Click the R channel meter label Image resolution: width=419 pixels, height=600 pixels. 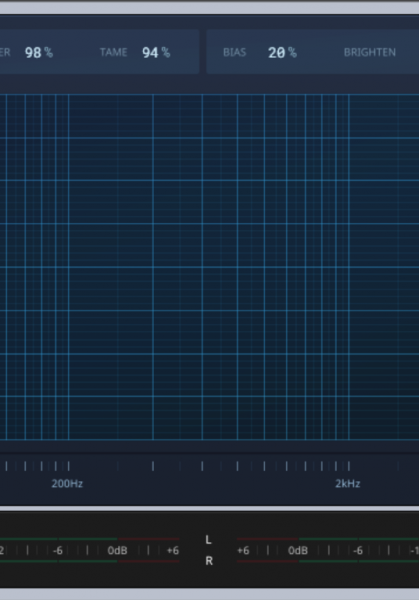pos(209,561)
